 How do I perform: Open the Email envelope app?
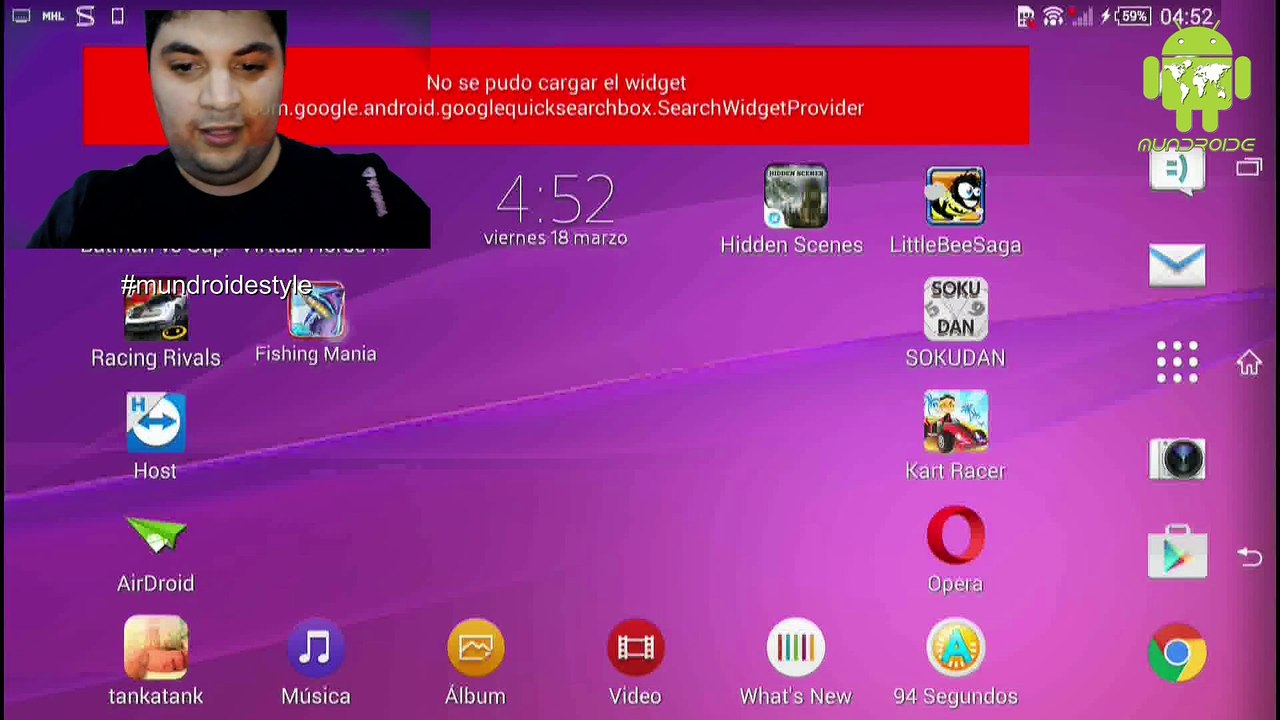(x=1177, y=266)
